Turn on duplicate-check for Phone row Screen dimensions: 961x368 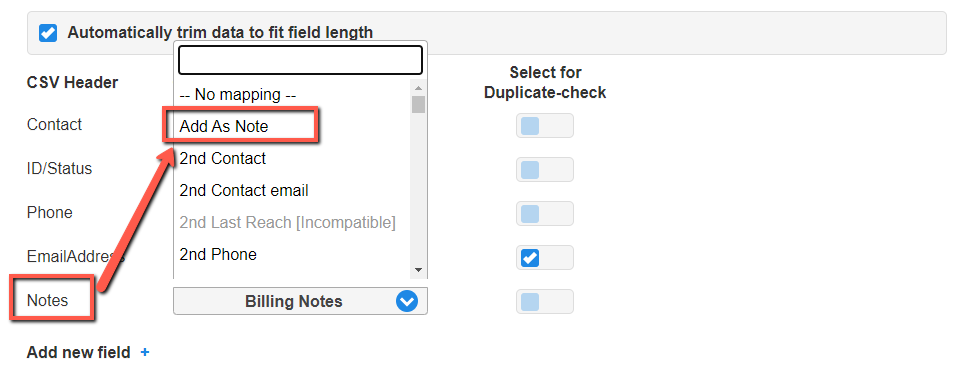point(544,213)
